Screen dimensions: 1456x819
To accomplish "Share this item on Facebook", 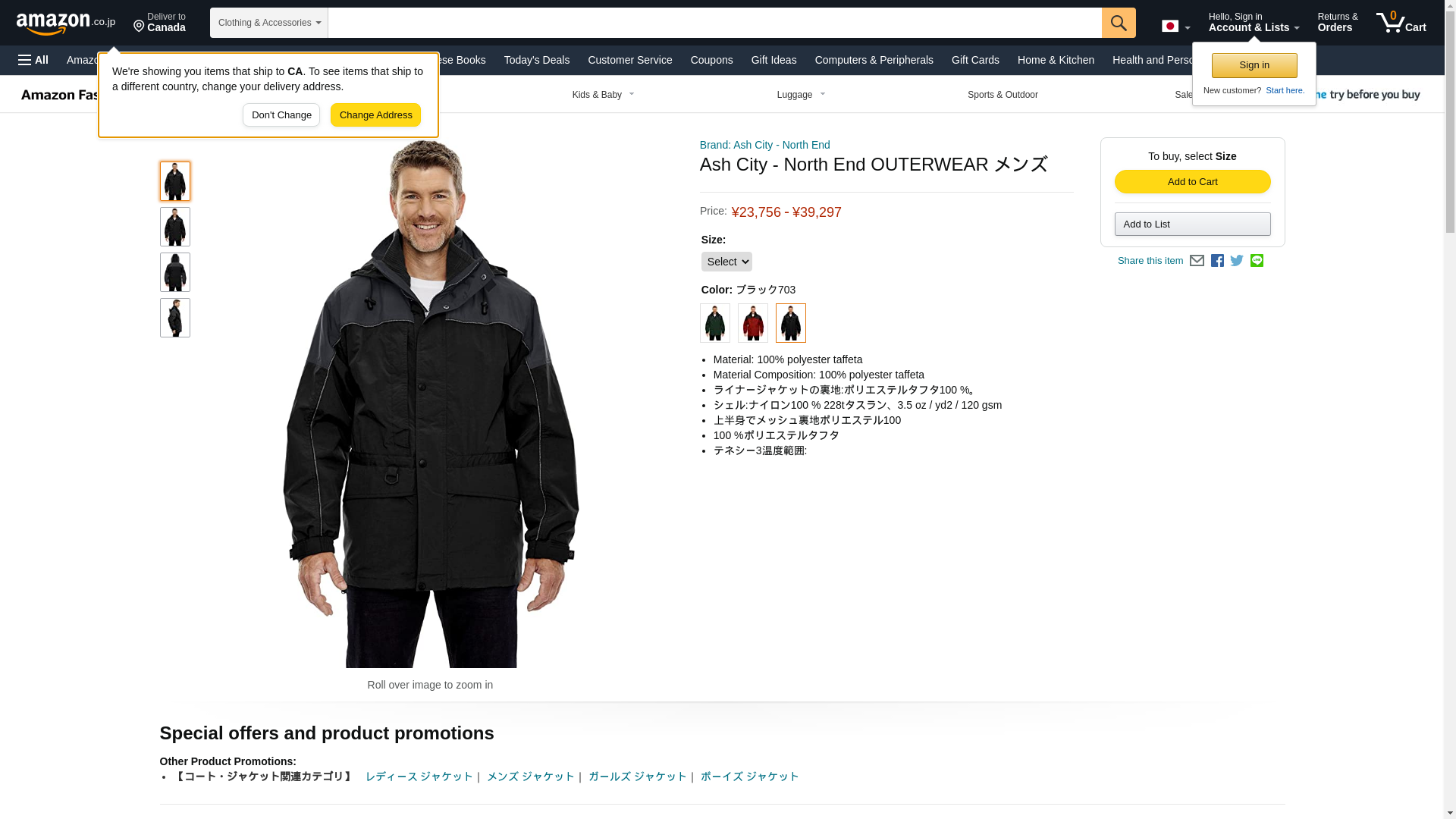I will pyautogui.click(x=1217, y=261).
